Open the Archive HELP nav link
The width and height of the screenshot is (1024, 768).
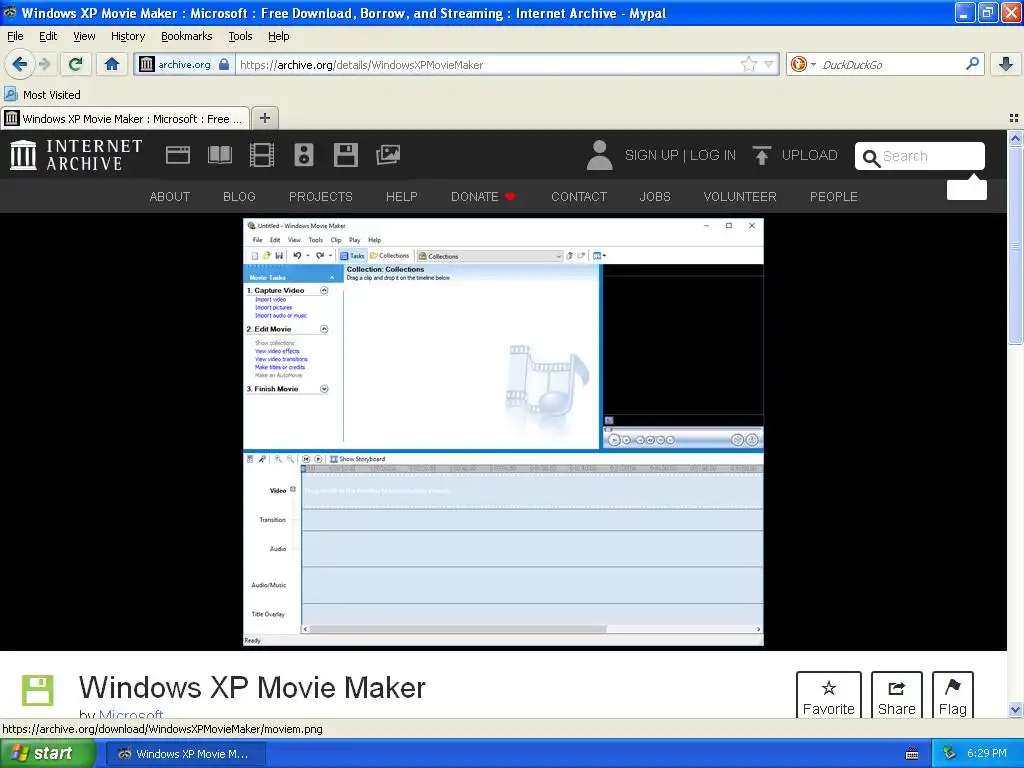tap(402, 197)
